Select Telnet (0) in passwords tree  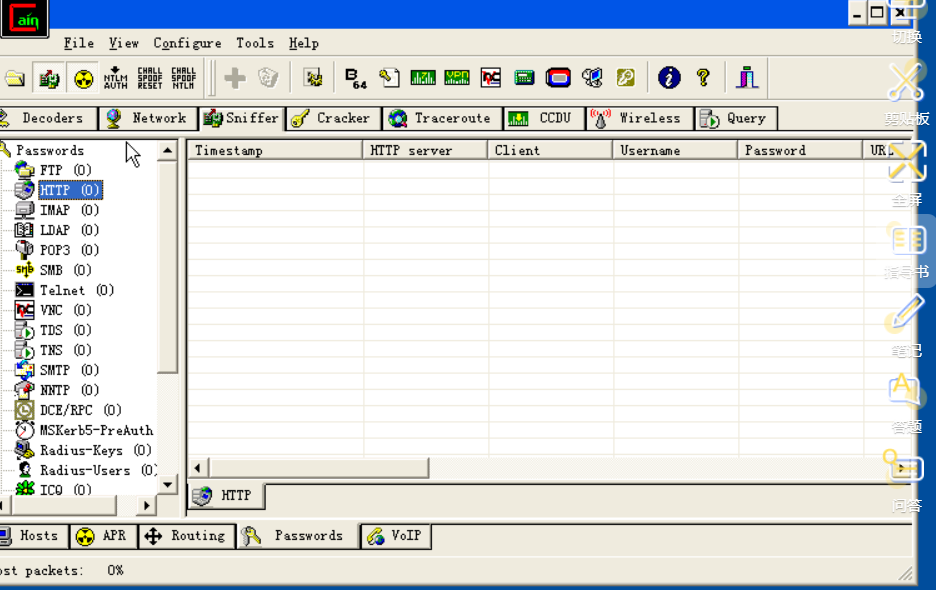(x=76, y=290)
